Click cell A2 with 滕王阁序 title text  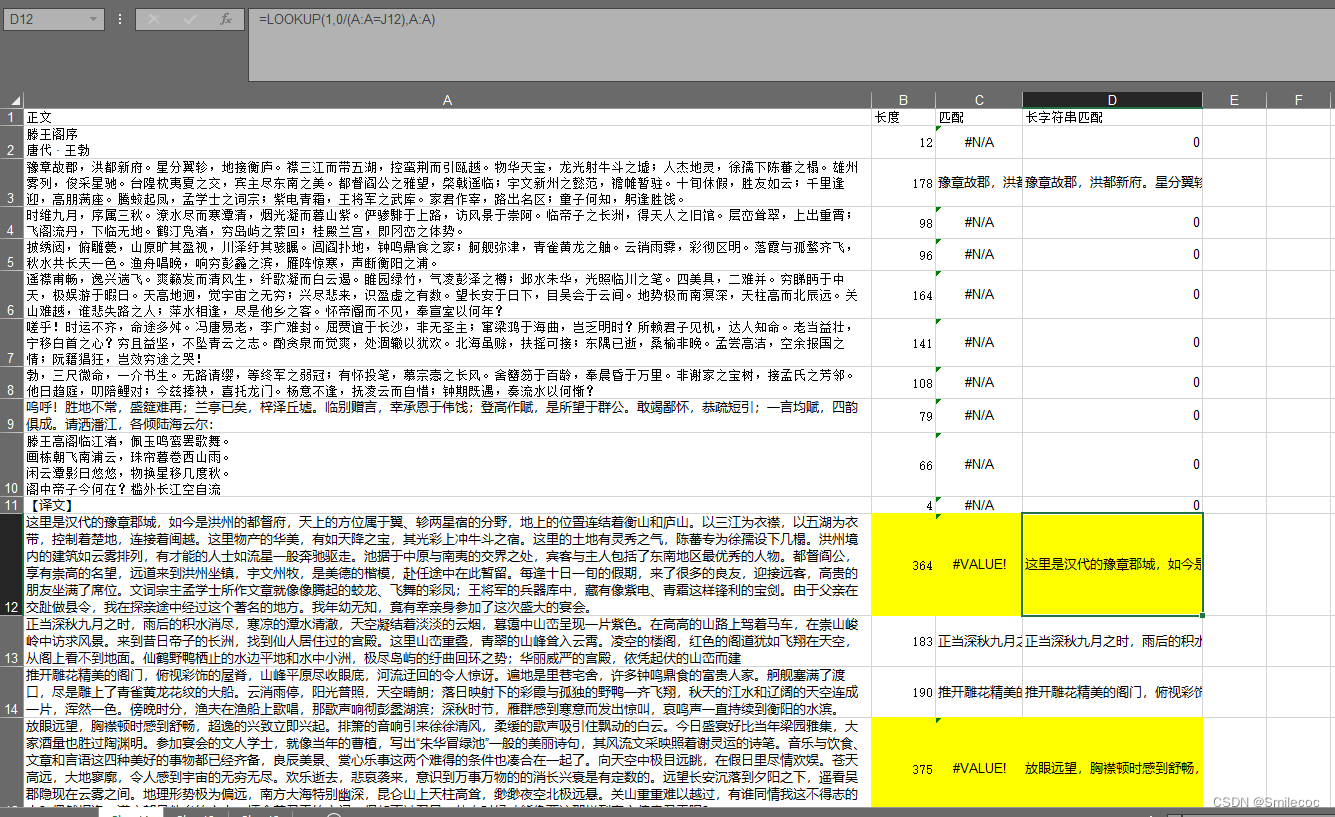(x=447, y=142)
